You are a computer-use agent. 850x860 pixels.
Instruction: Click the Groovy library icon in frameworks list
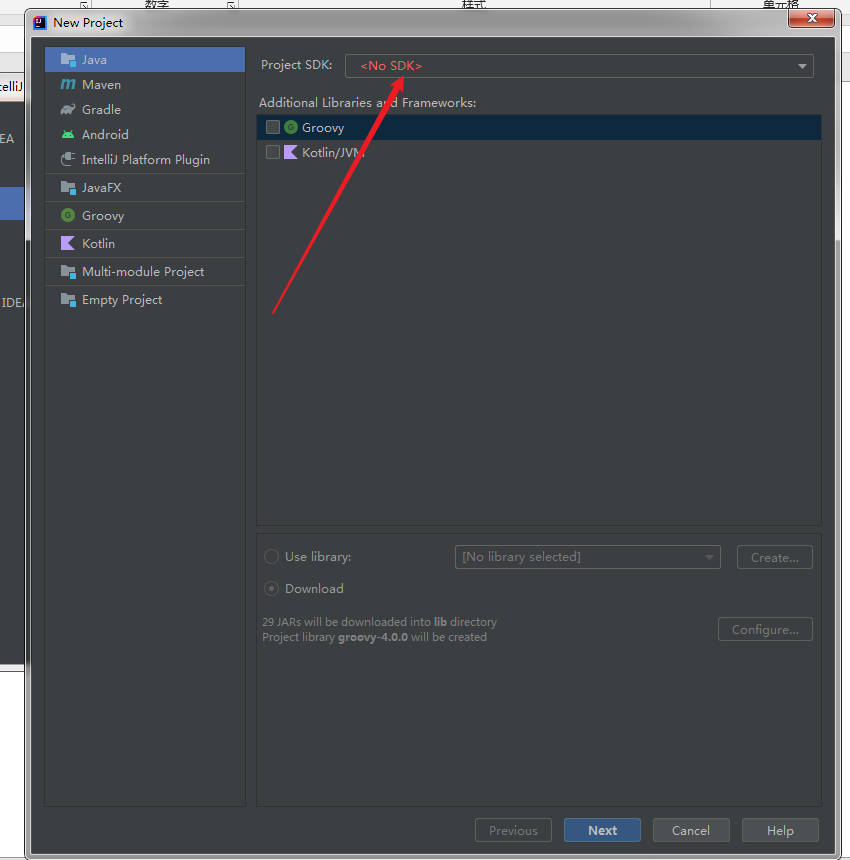[x=291, y=127]
